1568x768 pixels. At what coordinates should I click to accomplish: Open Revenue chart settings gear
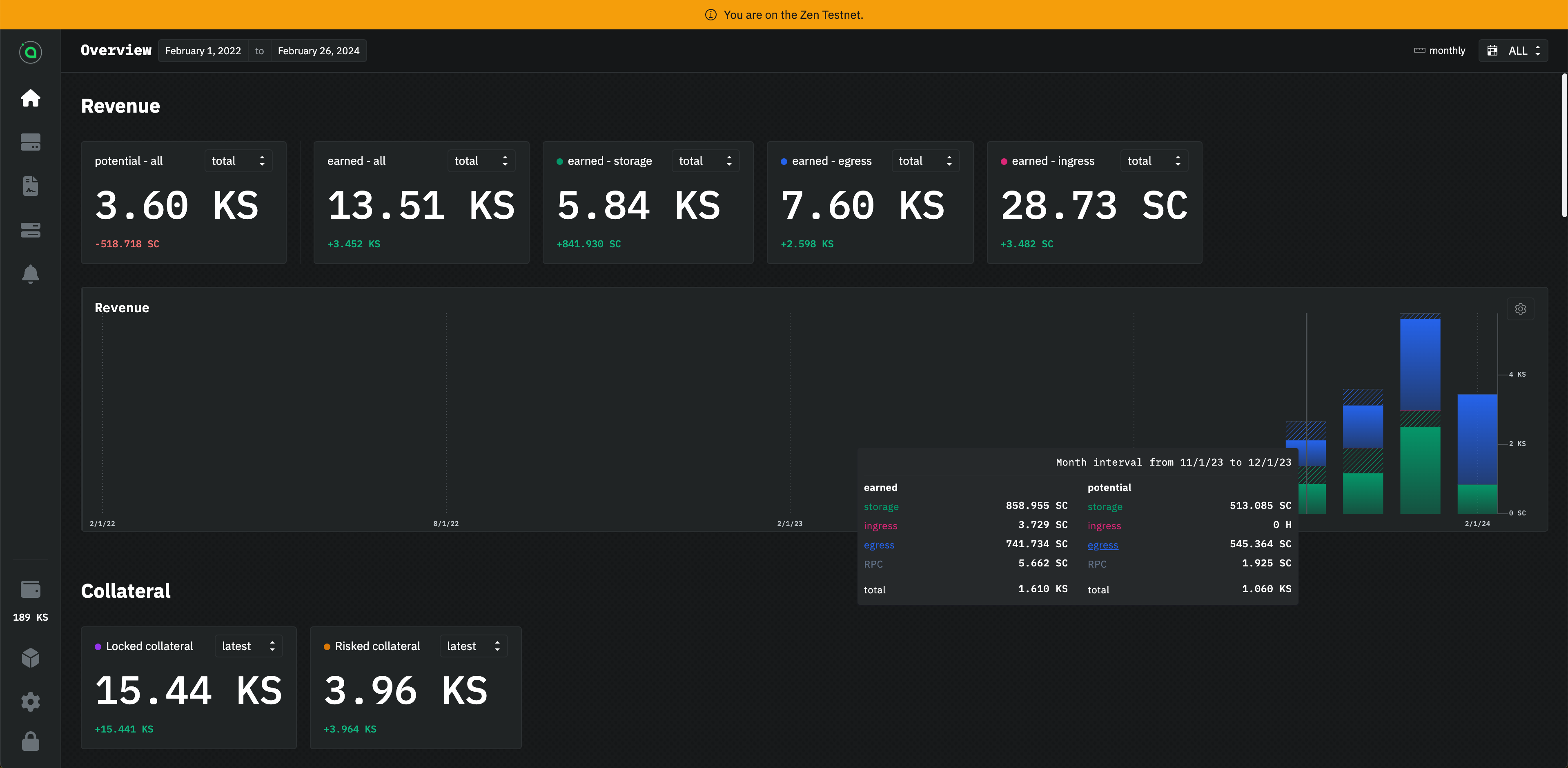click(1521, 309)
